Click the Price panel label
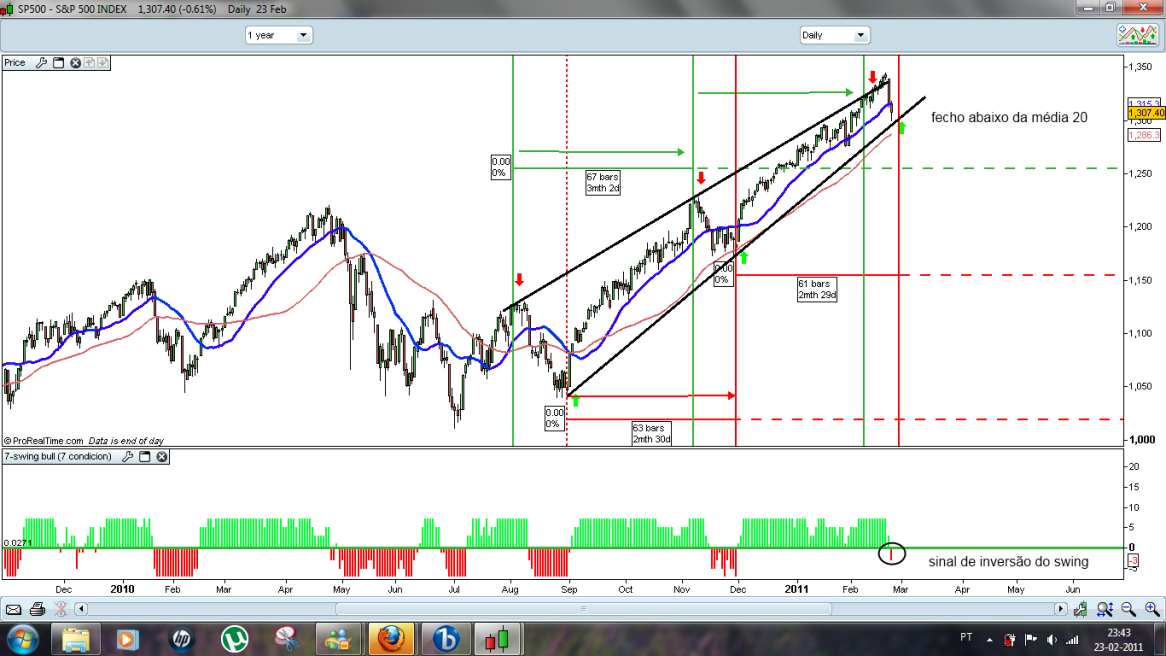Viewport: 1166px width, 656px height. [15, 63]
